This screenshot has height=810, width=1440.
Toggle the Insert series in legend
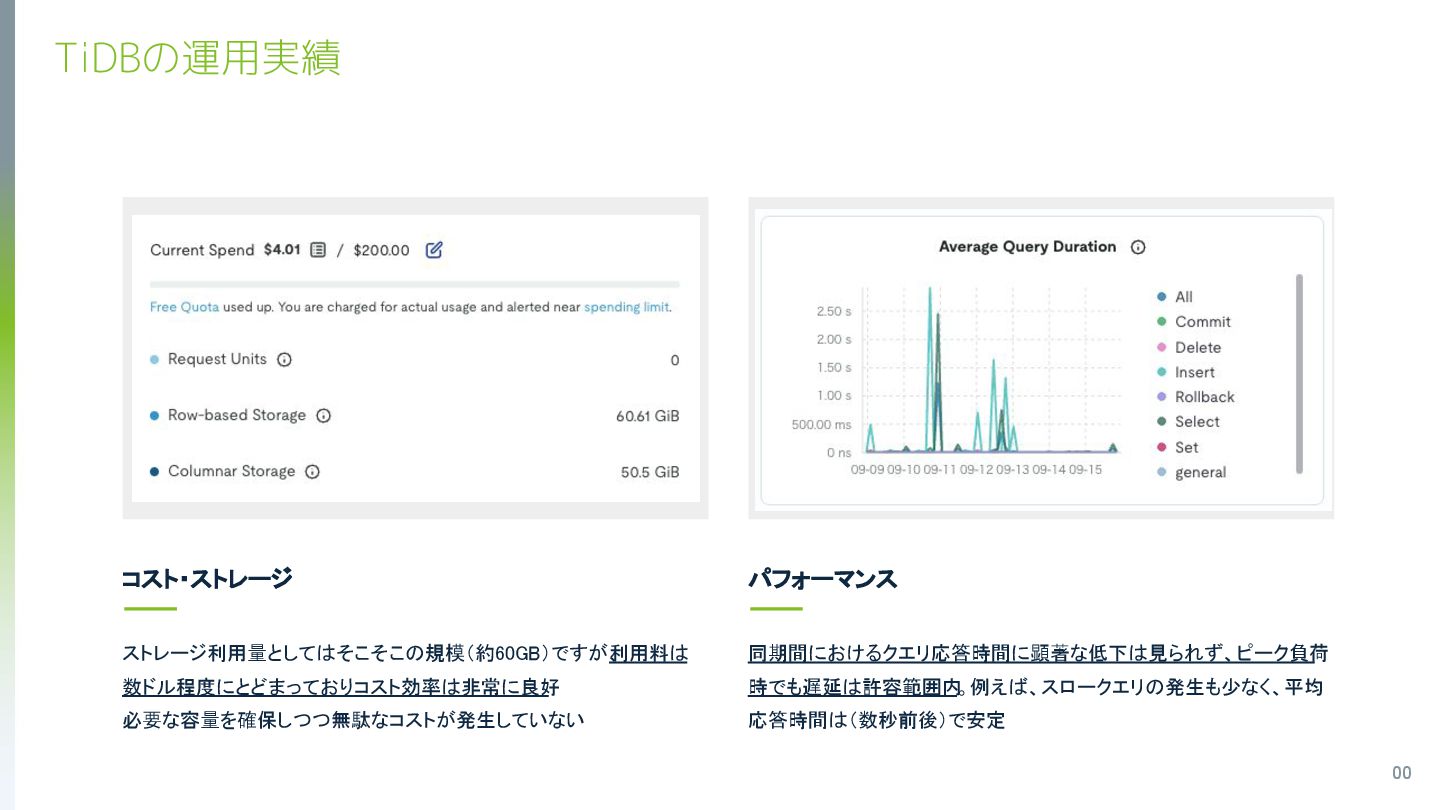tap(1186, 372)
